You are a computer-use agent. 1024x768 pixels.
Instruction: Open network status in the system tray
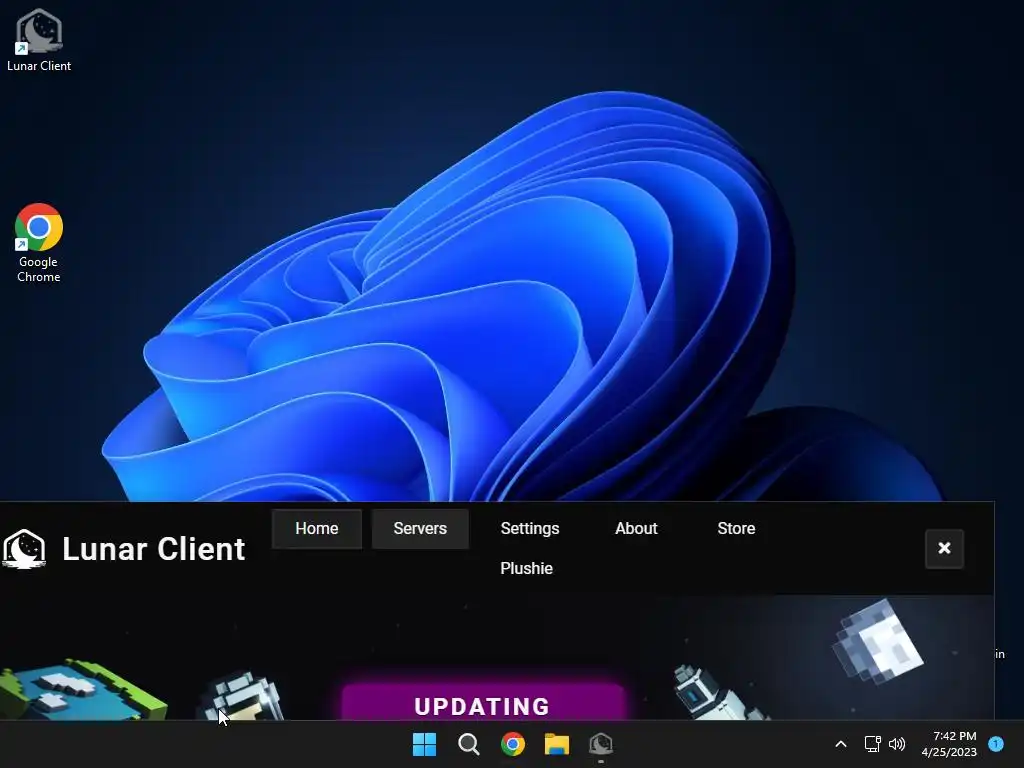[872, 744]
